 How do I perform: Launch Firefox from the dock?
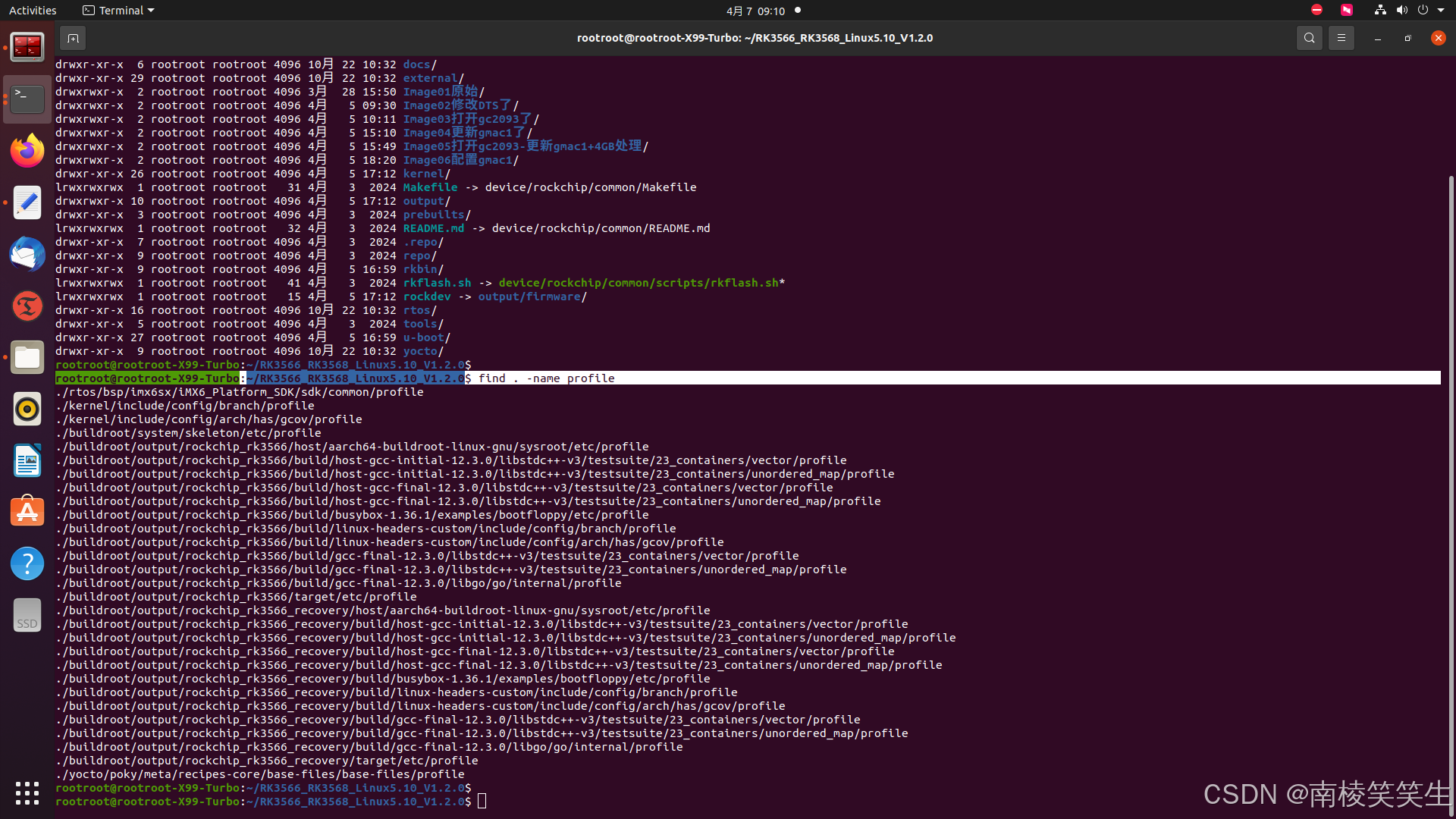(x=27, y=150)
